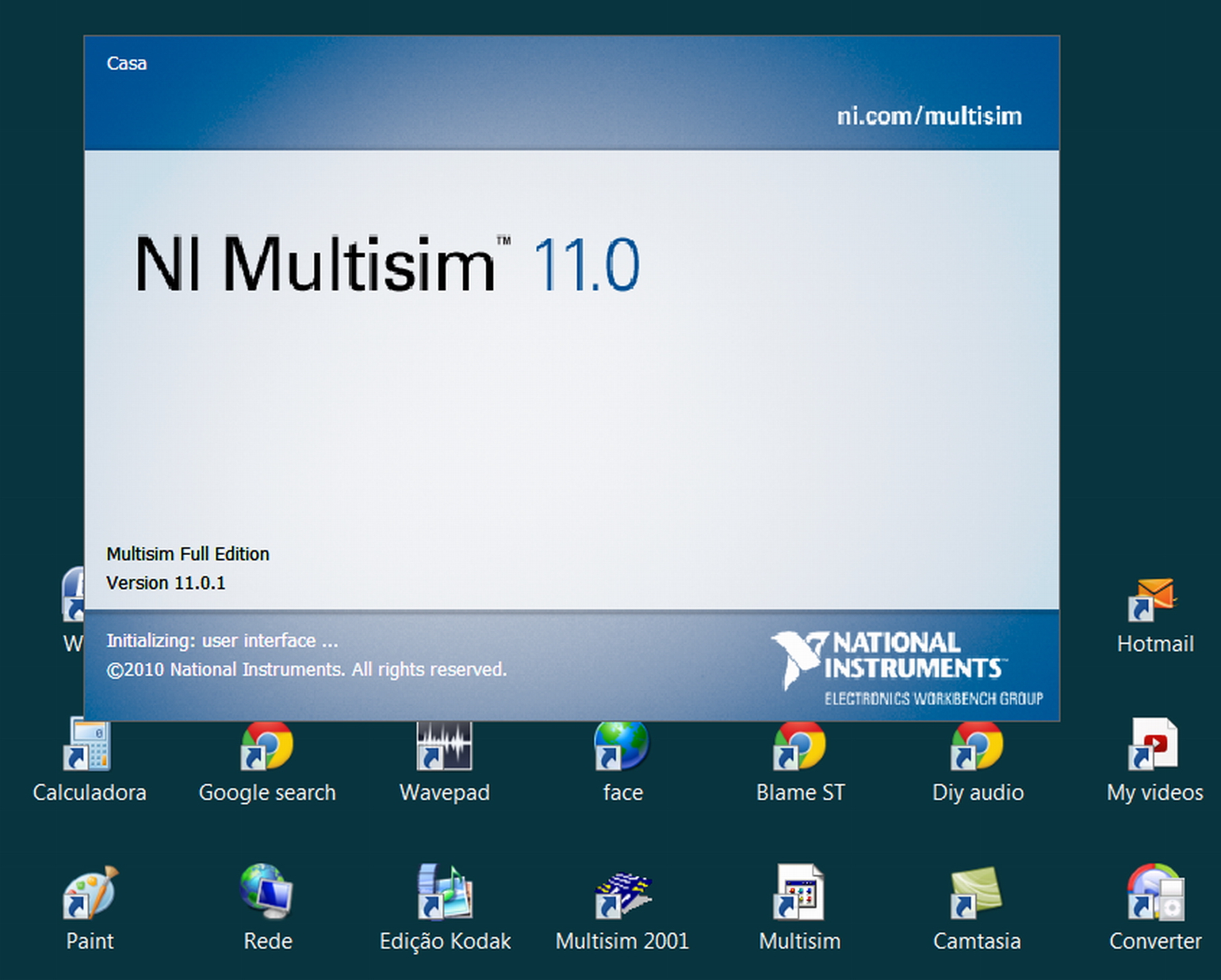The width and height of the screenshot is (1221, 980).
Task: Click the ni.com/multisim link on the splash screen
Action: pyautogui.click(x=929, y=117)
